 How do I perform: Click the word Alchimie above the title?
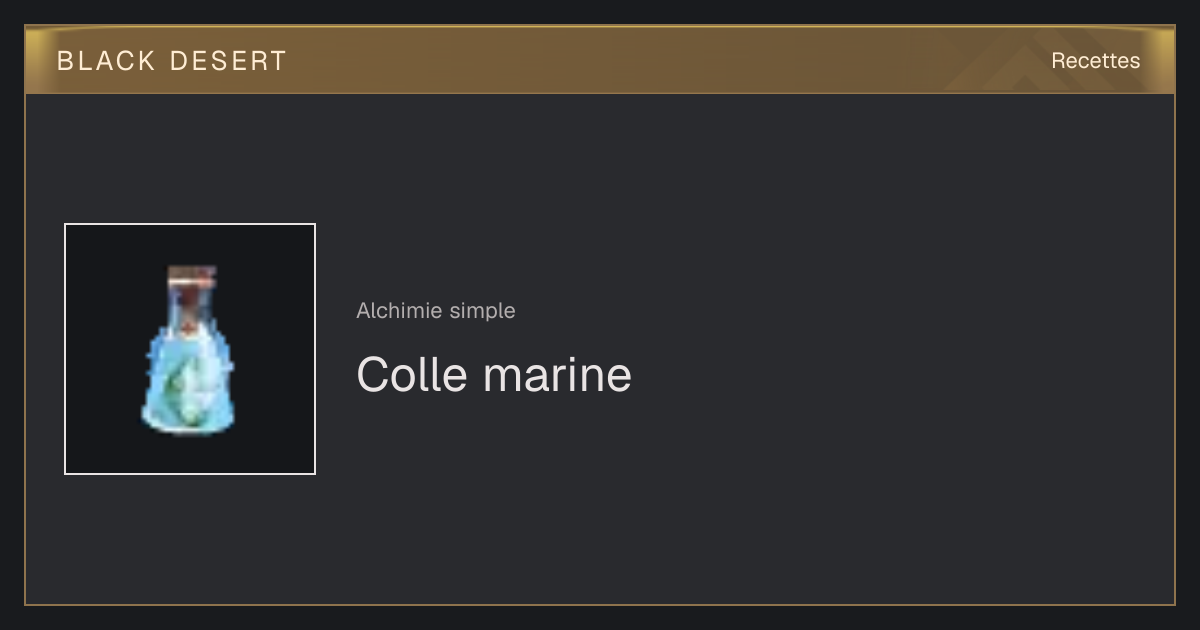[400, 311]
